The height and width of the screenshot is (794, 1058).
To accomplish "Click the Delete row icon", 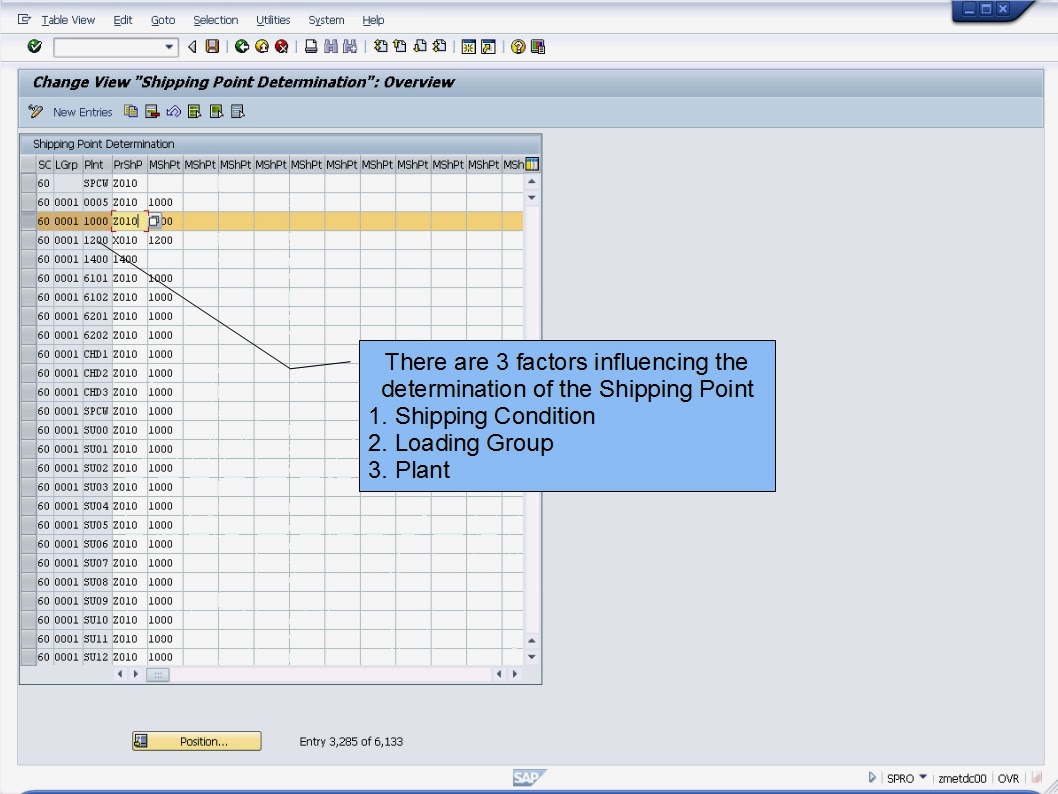I will 152,111.
